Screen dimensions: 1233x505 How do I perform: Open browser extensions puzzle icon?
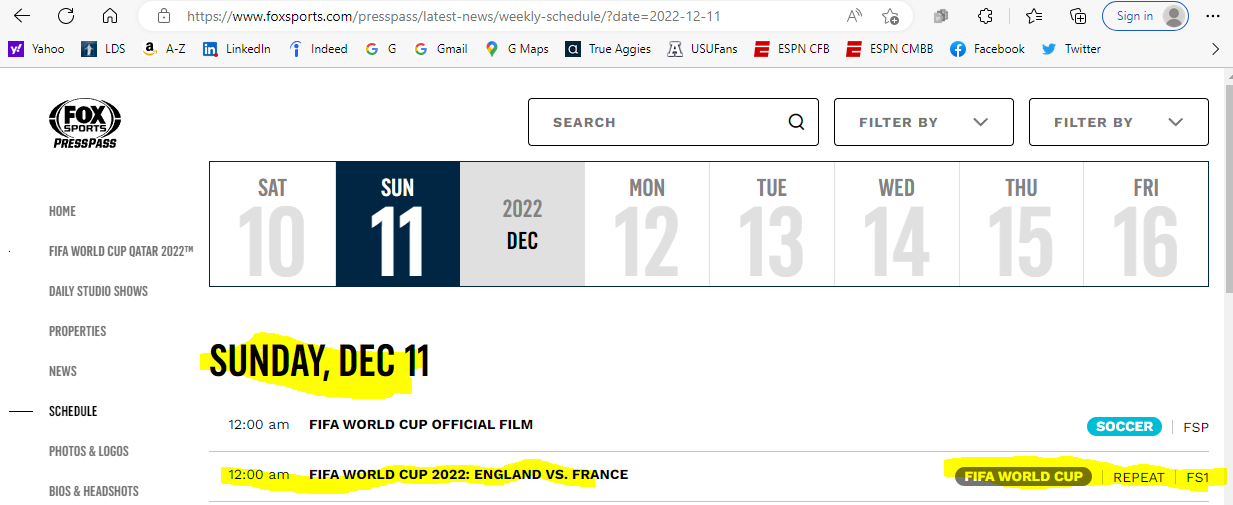pyautogui.click(x=985, y=16)
